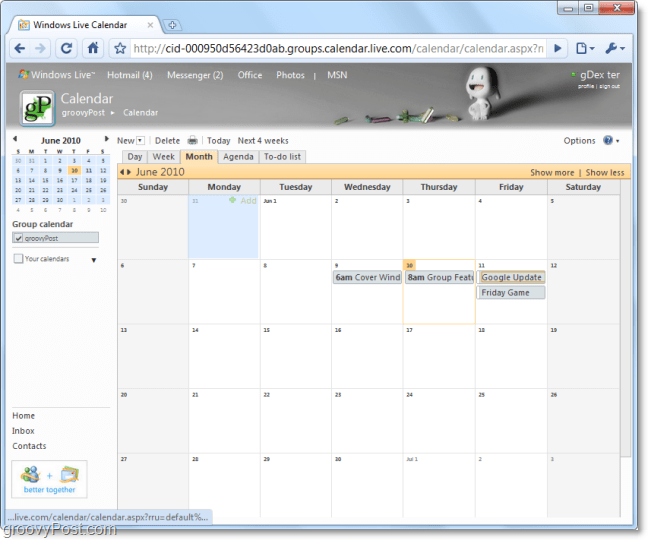
Task: Open Messenger (2) in the header
Action: click(195, 75)
